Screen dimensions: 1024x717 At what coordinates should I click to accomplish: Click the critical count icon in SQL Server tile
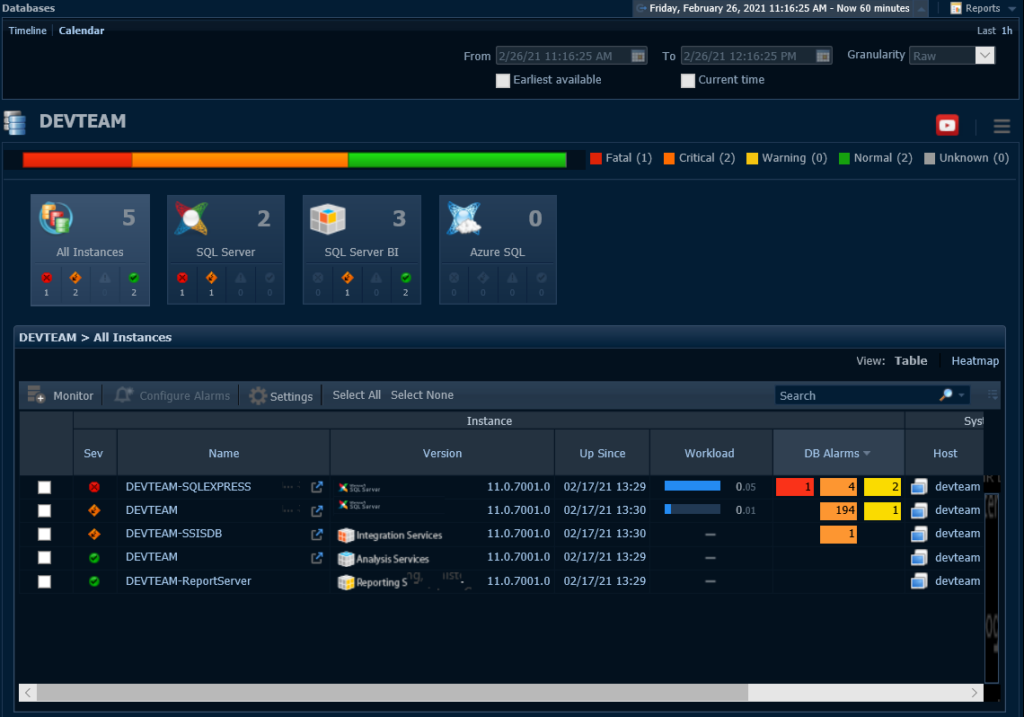211,278
